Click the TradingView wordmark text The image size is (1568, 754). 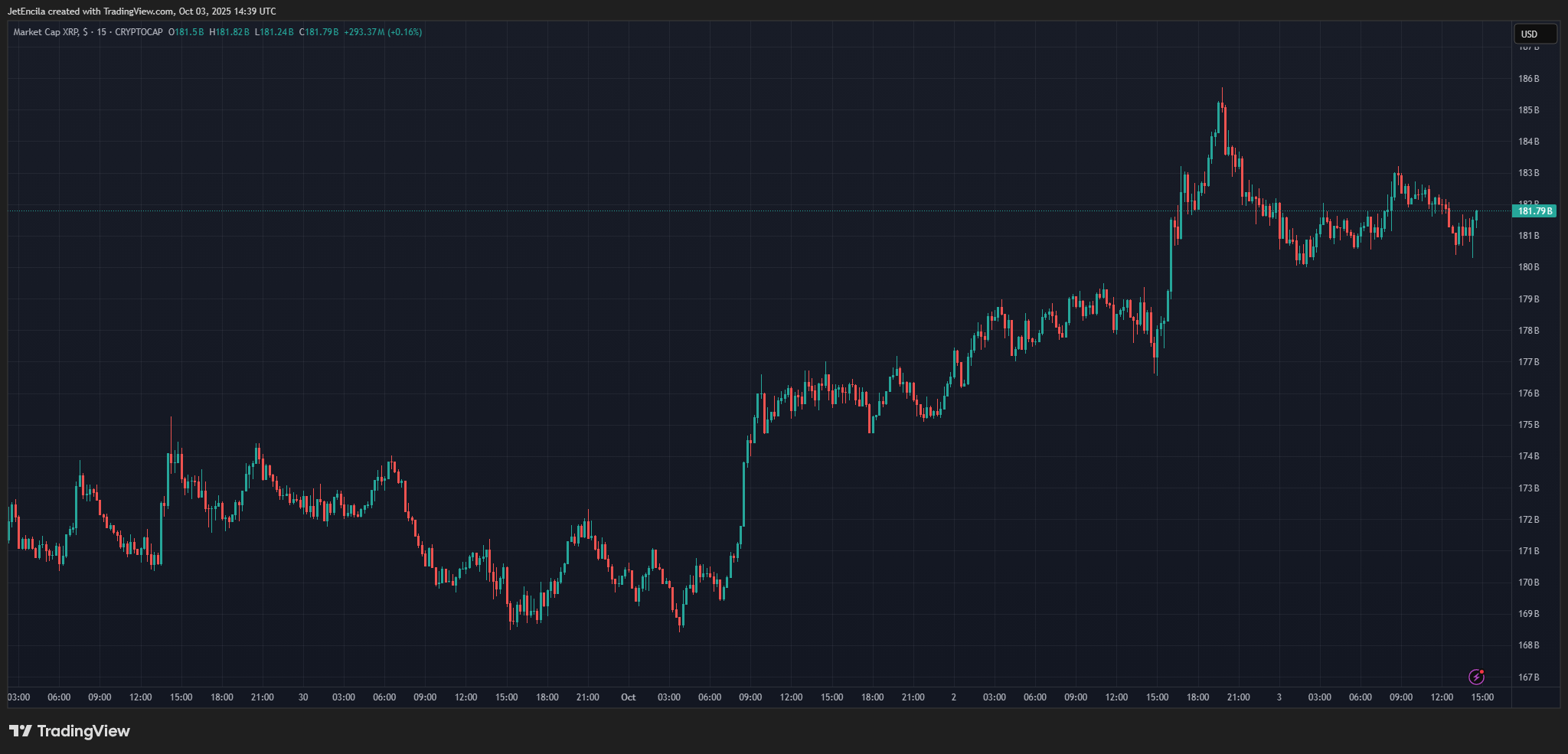(83, 731)
